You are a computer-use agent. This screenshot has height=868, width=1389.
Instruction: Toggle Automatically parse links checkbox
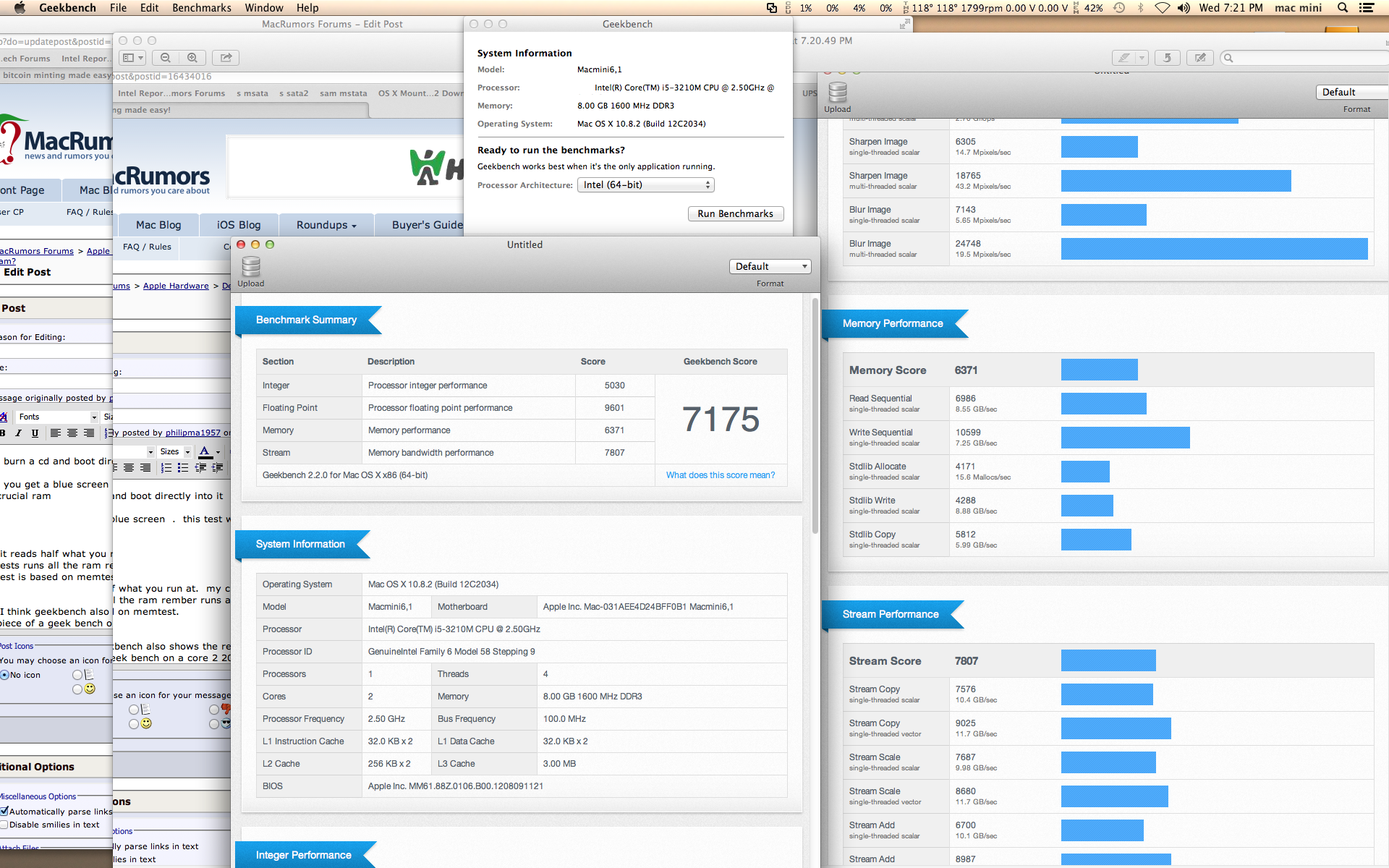tap(4, 812)
